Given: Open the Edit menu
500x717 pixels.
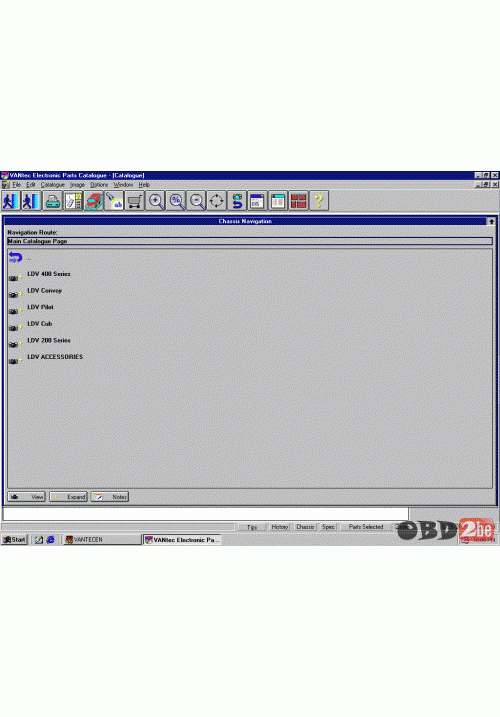Looking at the screenshot, I should tap(31, 185).
